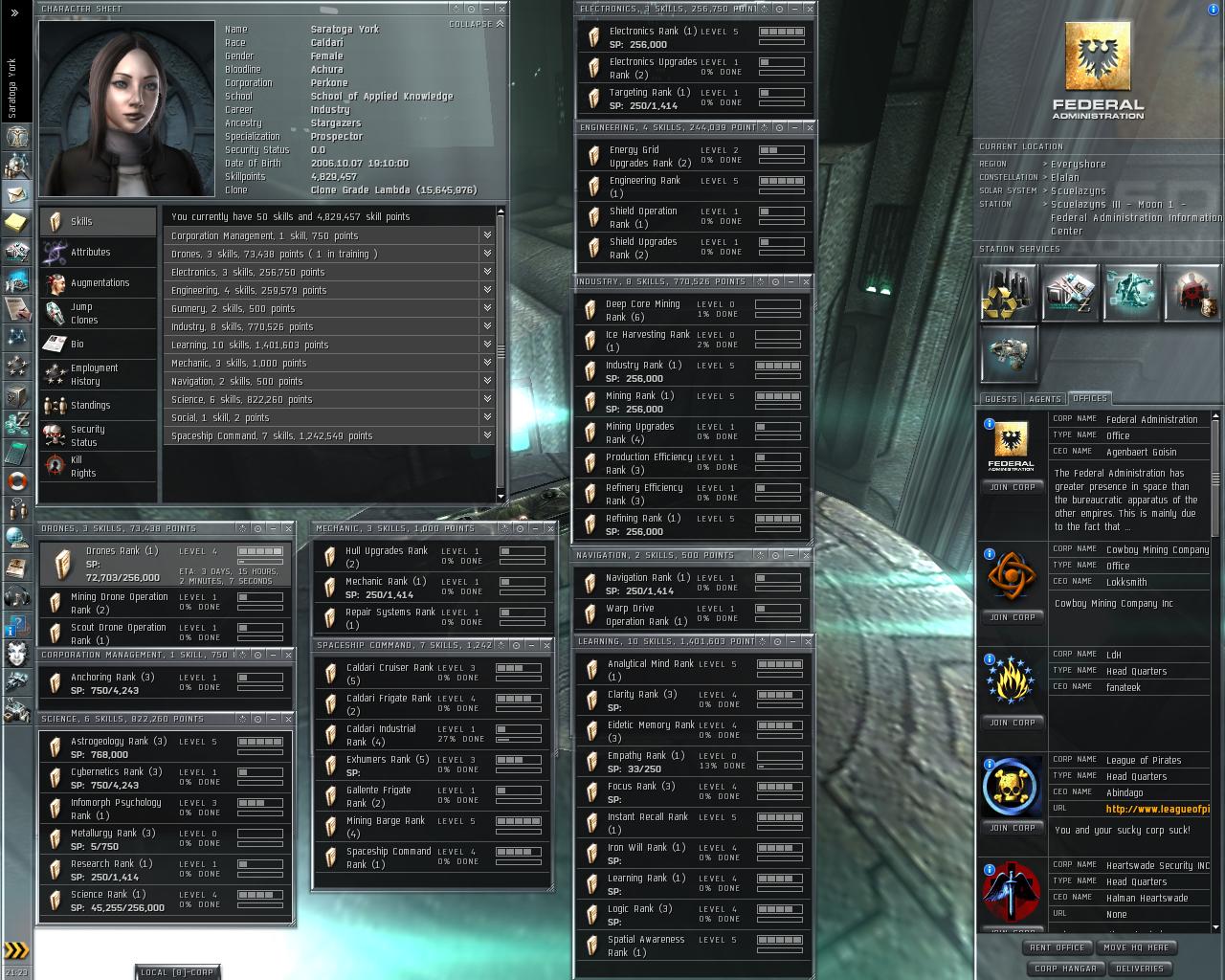Toggle pin on the Character Sheet window

pos(473,9)
